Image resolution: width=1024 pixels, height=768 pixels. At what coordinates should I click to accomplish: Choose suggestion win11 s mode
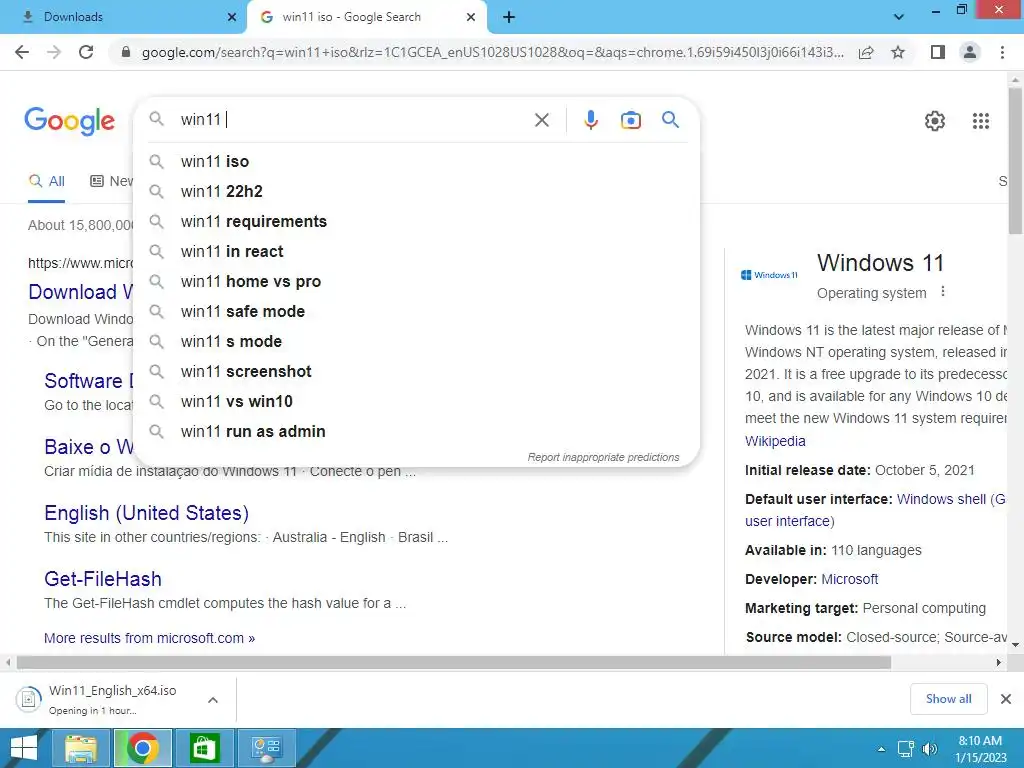pyautogui.click(x=416, y=342)
